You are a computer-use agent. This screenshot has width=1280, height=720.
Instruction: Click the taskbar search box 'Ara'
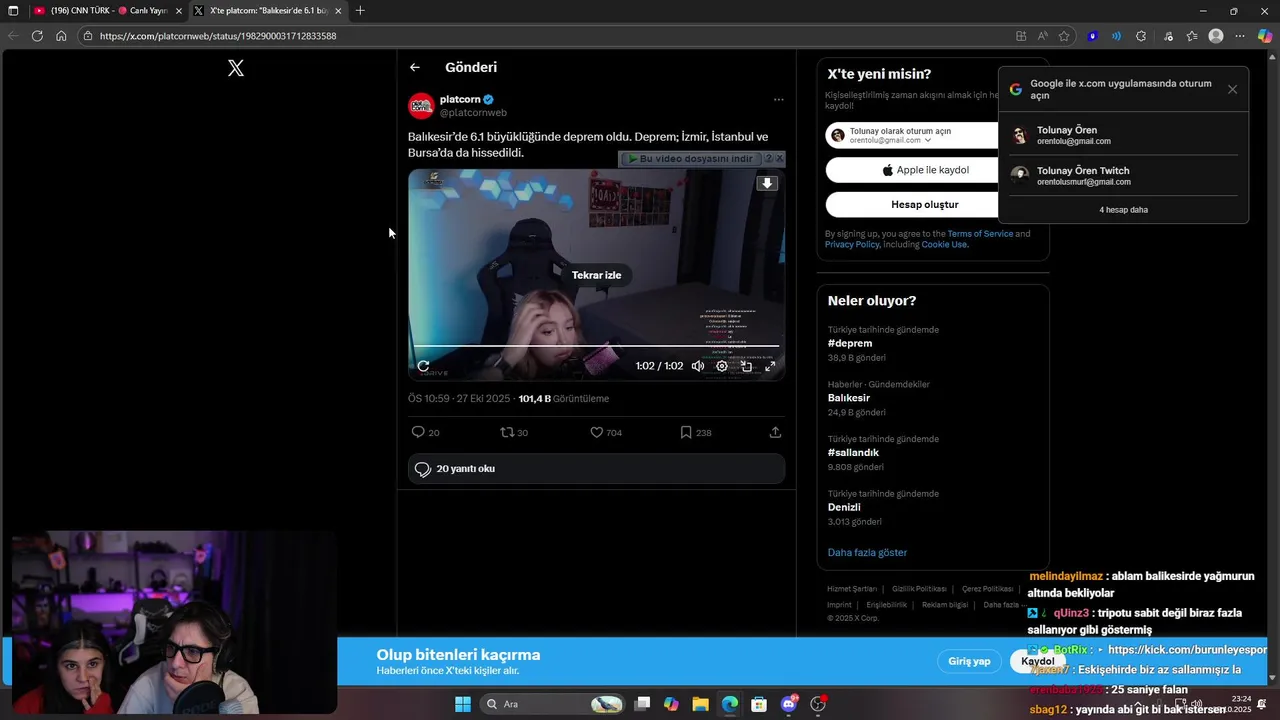[x=552, y=704]
